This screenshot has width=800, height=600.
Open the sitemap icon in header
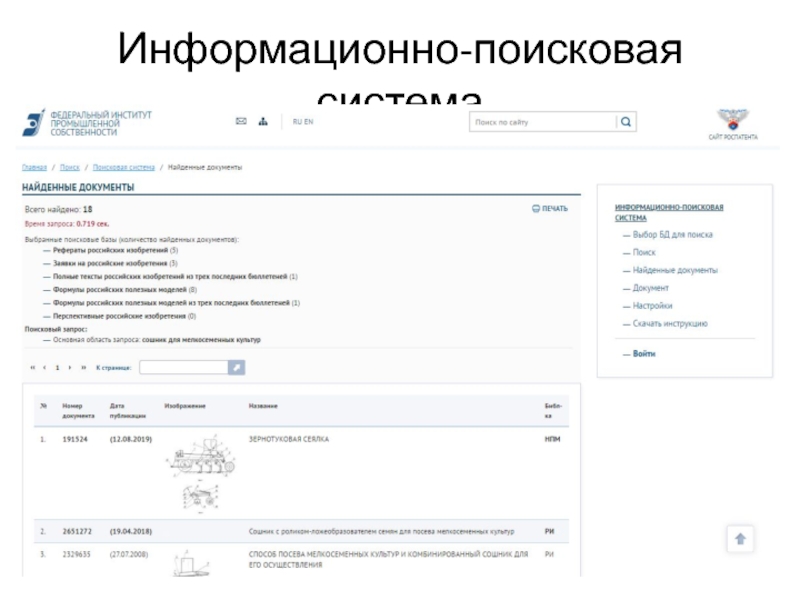263,122
